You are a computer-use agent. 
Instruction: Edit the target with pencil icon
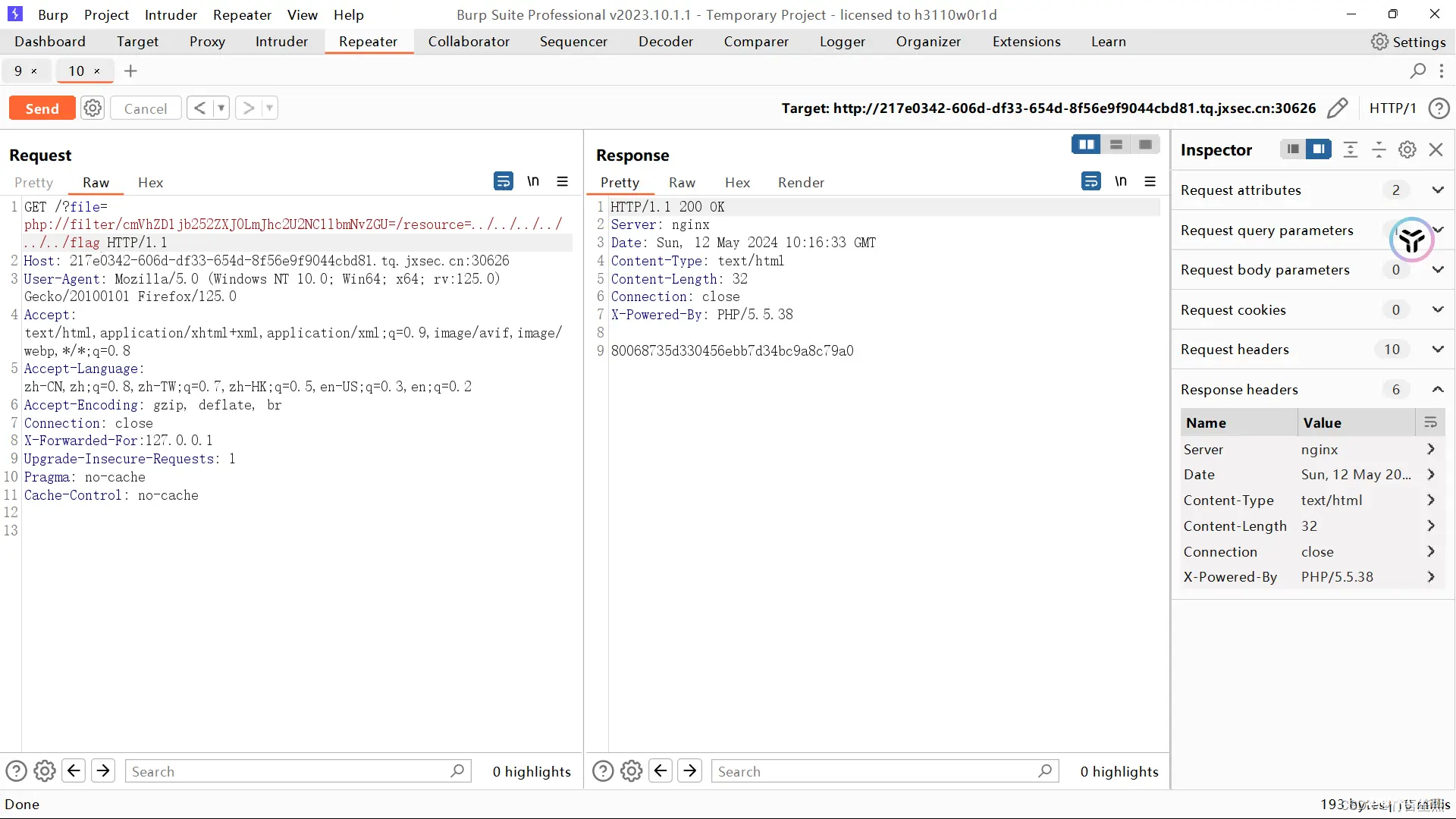pyautogui.click(x=1338, y=108)
